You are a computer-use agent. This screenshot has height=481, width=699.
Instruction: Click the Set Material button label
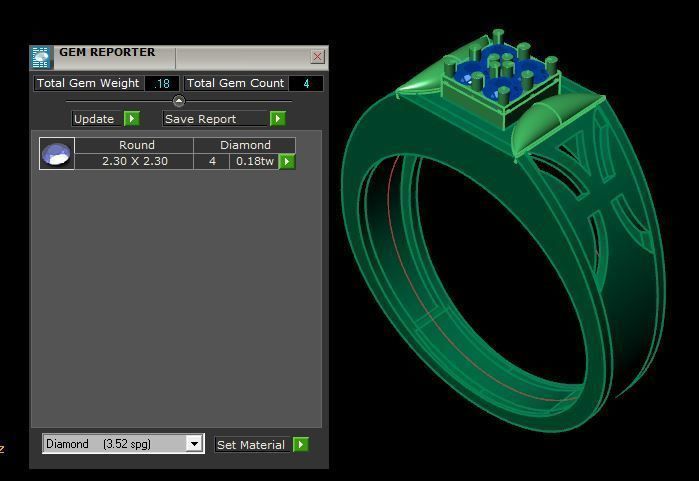[252, 445]
